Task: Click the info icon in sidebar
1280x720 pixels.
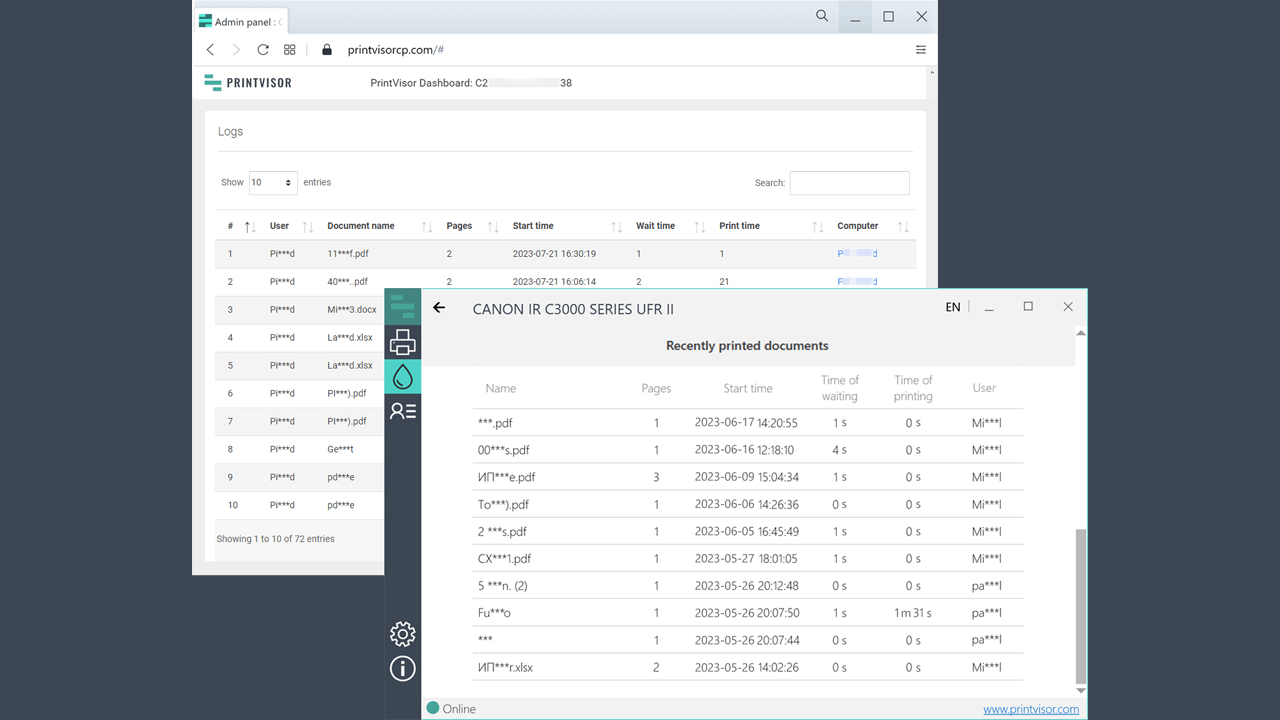Action: point(403,668)
